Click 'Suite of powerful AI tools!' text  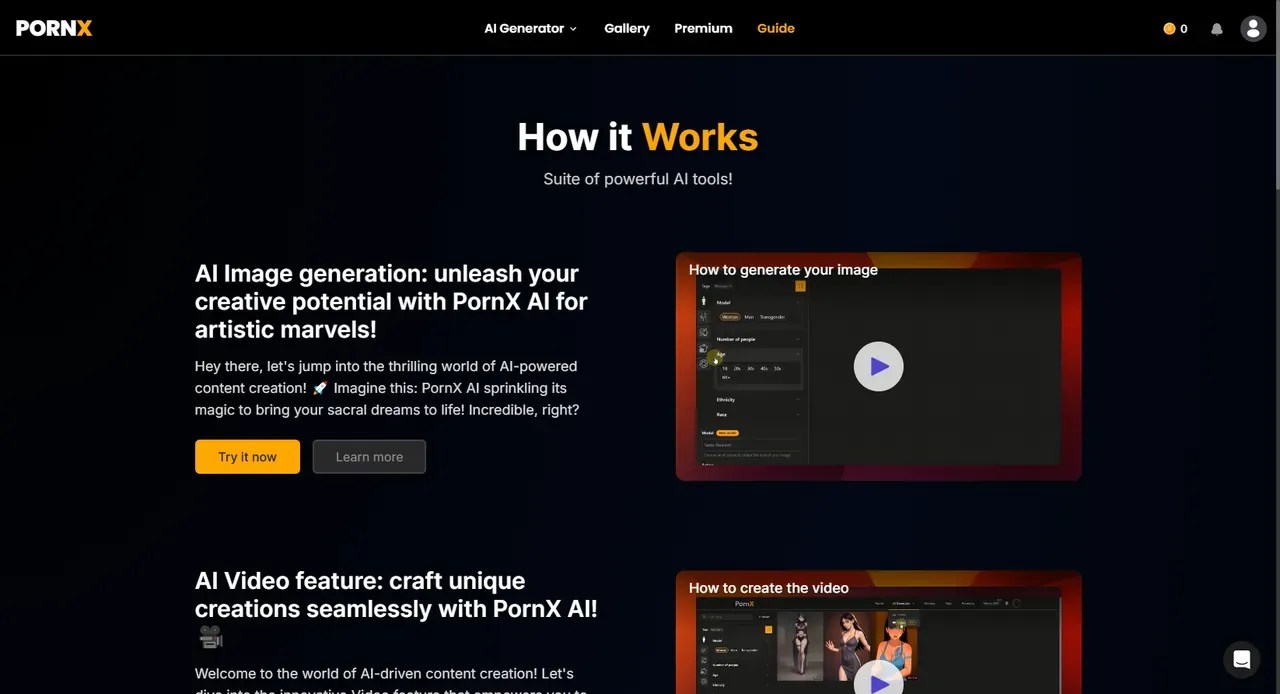coord(638,179)
